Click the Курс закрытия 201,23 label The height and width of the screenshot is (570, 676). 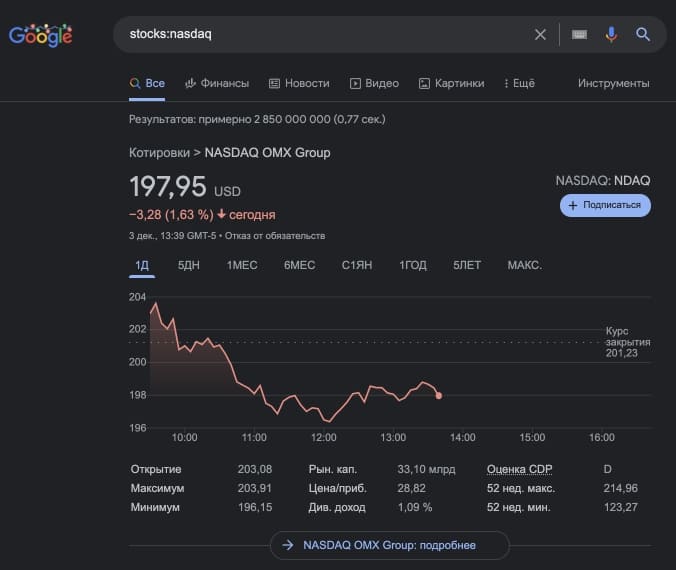point(628,342)
